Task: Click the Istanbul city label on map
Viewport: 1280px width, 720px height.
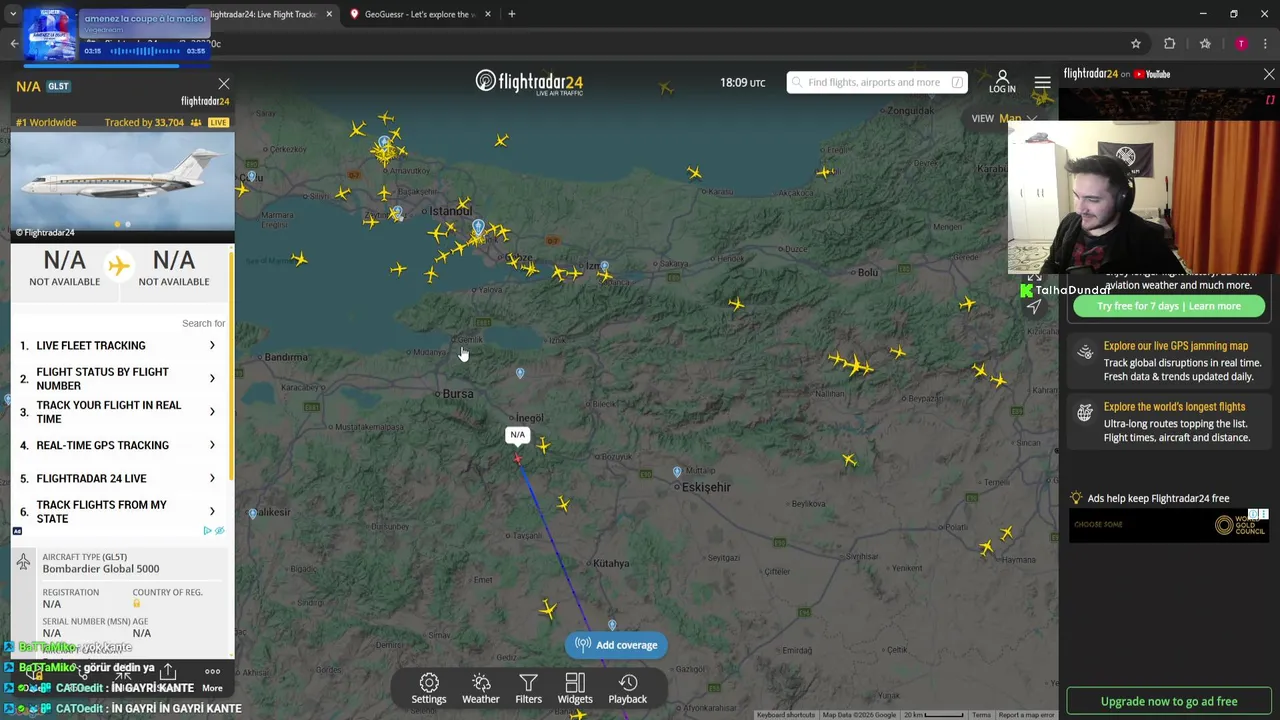Action: (449, 211)
